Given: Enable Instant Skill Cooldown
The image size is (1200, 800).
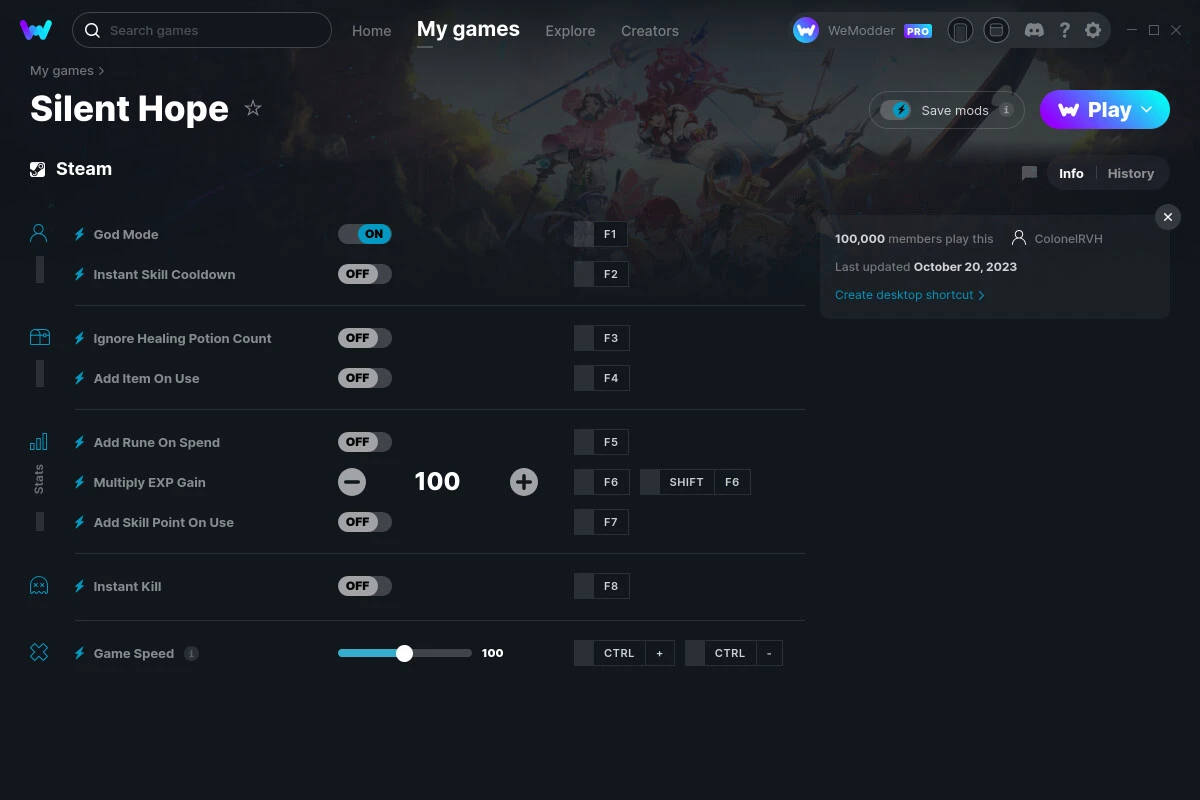Looking at the screenshot, I should [365, 274].
